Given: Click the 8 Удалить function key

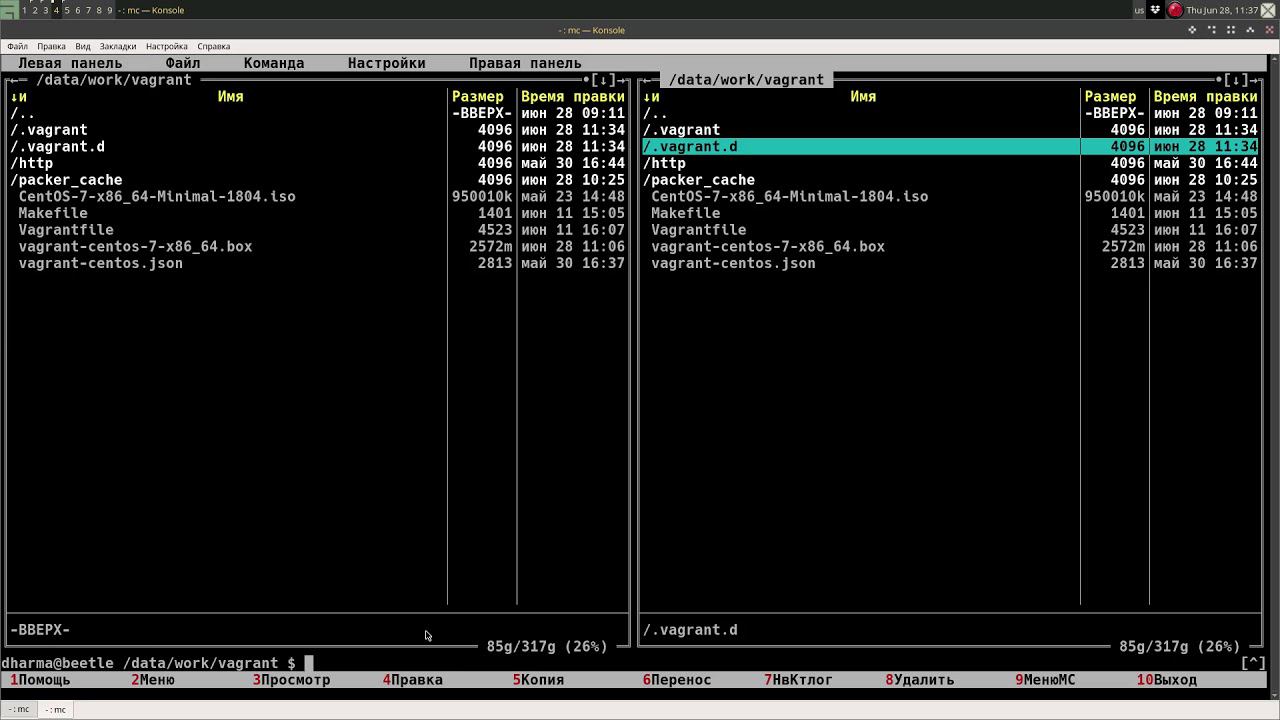Looking at the screenshot, I should click(x=920, y=680).
